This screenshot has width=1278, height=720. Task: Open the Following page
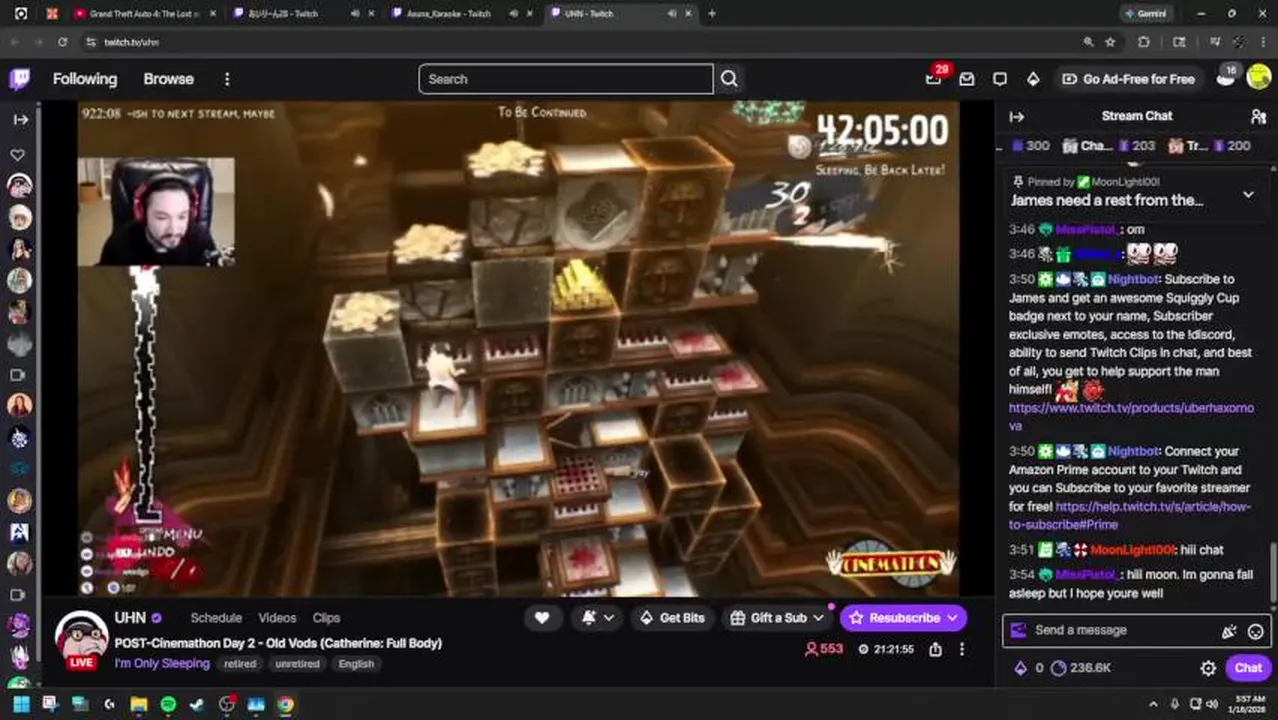pos(85,79)
